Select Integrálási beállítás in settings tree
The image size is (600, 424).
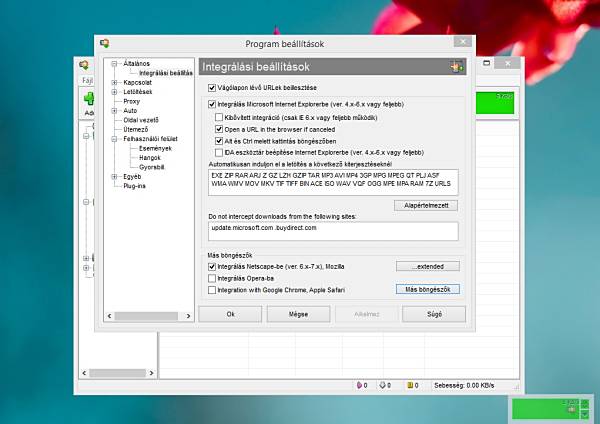pyautogui.click(x=165, y=73)
